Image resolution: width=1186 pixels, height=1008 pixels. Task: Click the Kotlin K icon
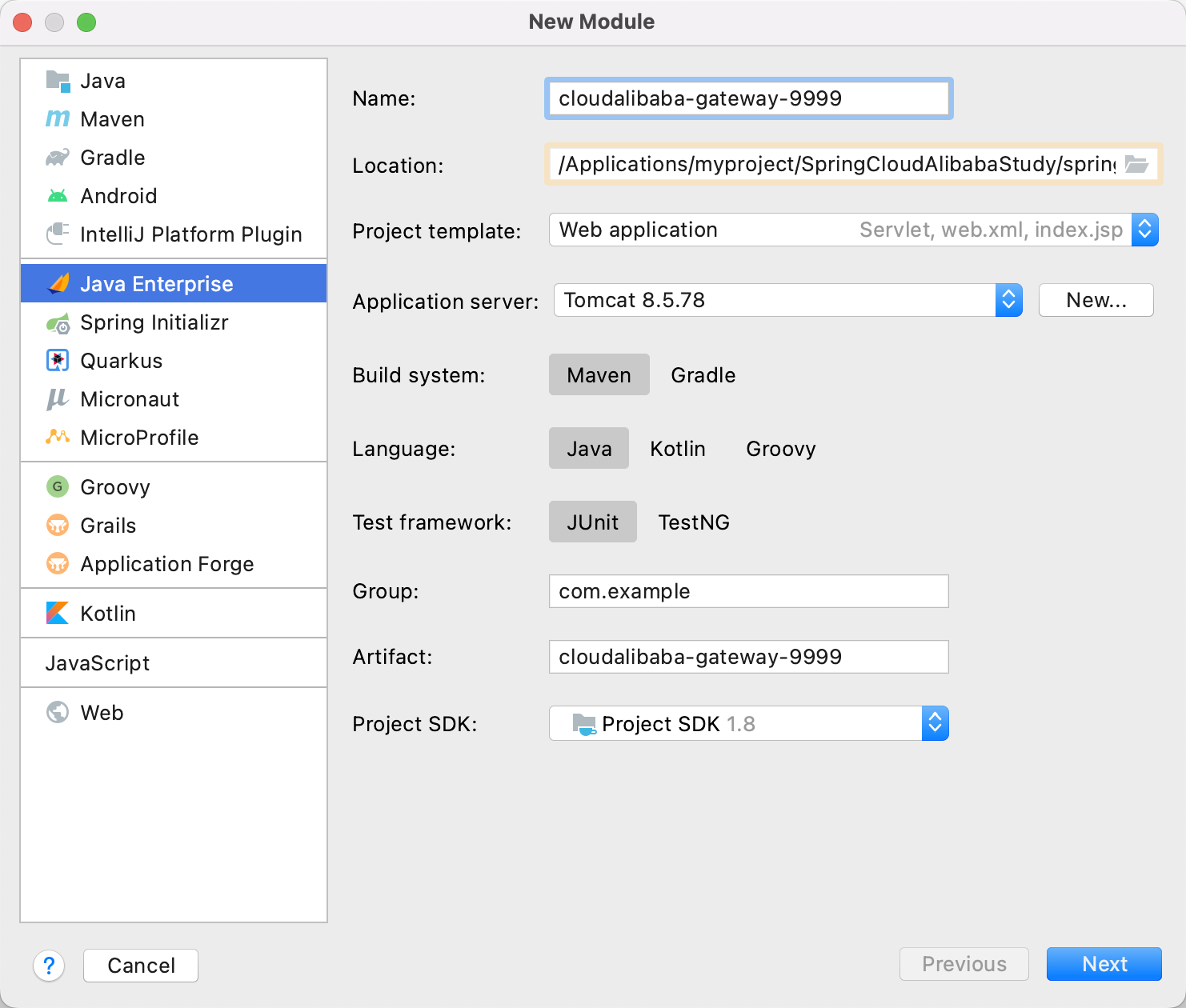[58, 614]
